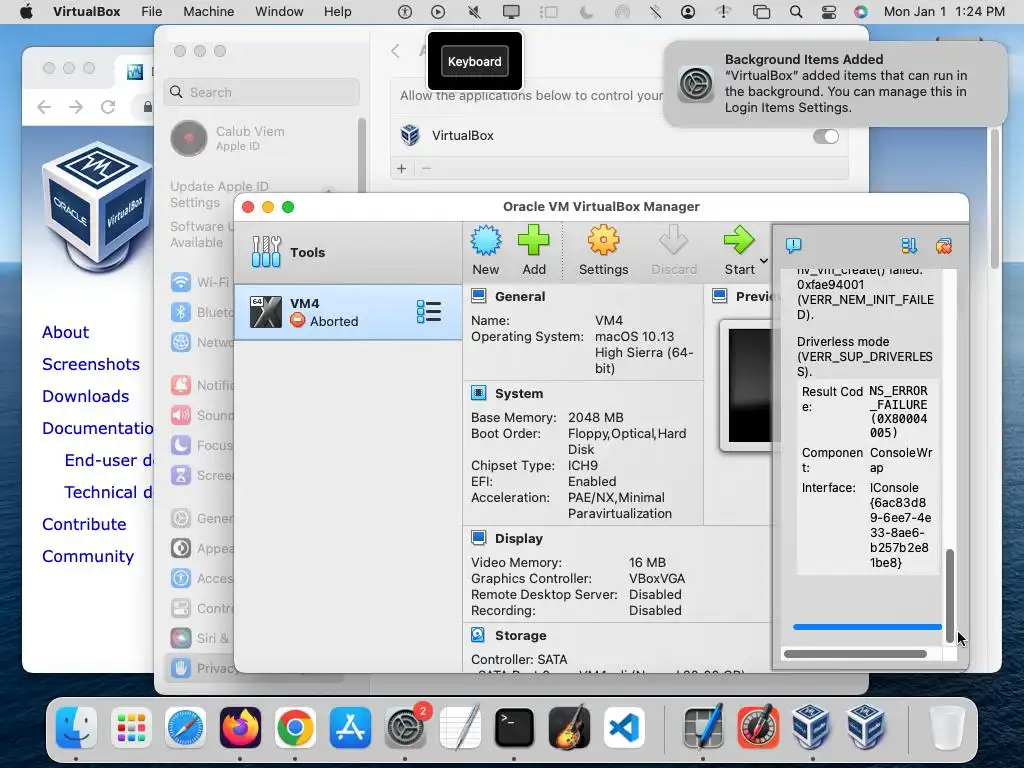
Task: Open the Community link on VirtualBox website
Action: click(88, 556)
